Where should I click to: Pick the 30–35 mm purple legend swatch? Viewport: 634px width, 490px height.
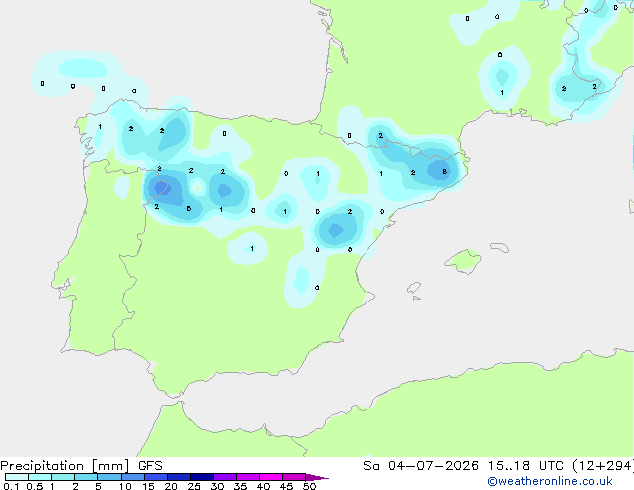[225, 477]
